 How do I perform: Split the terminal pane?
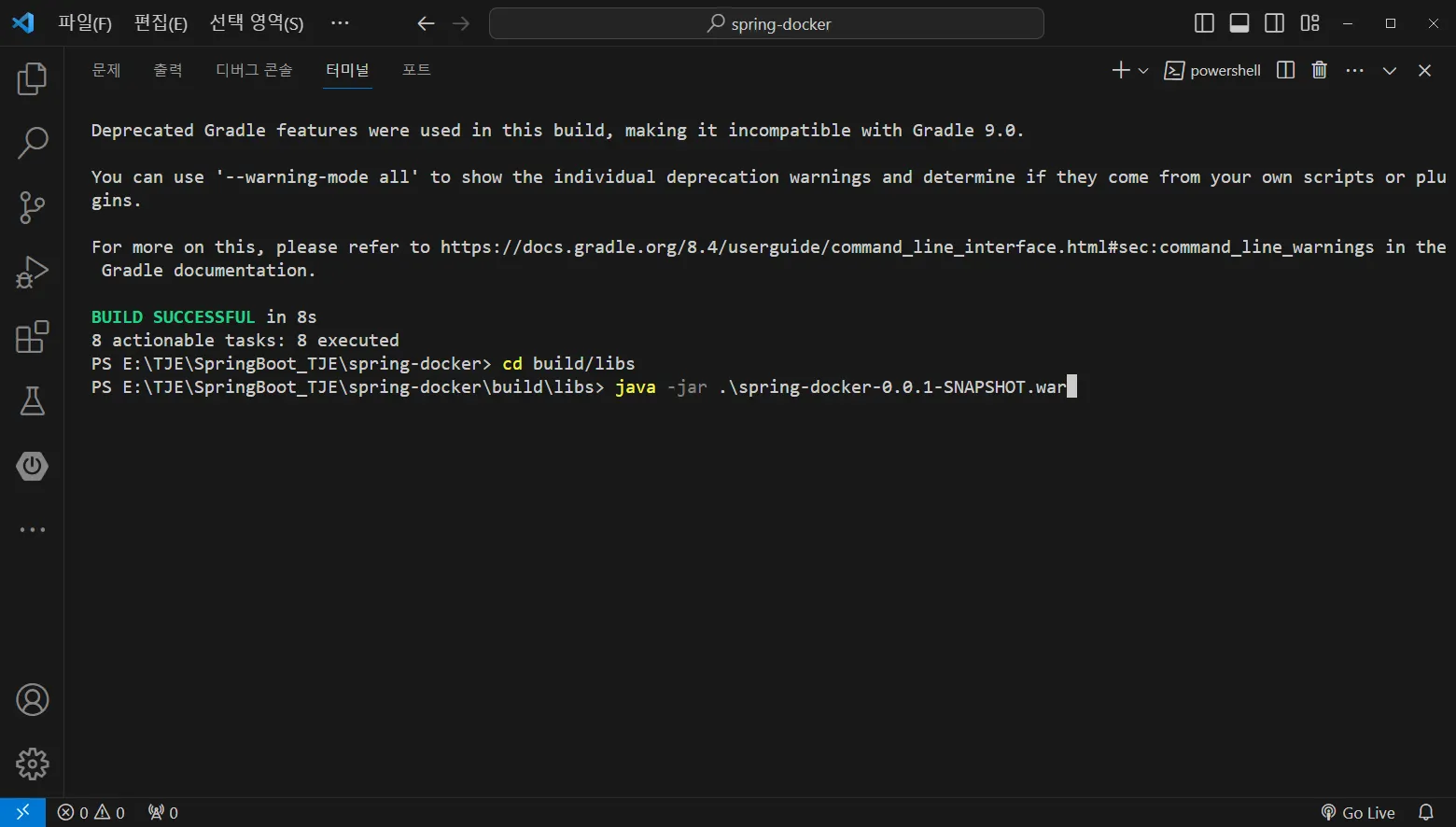[1285, 70]
